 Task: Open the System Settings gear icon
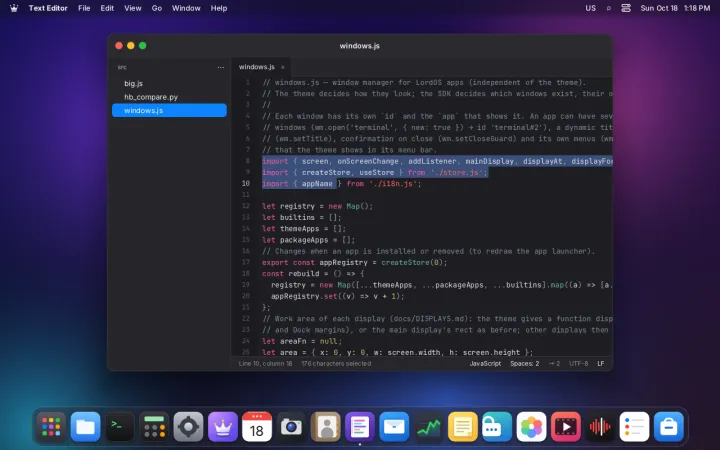click(188, 427)
